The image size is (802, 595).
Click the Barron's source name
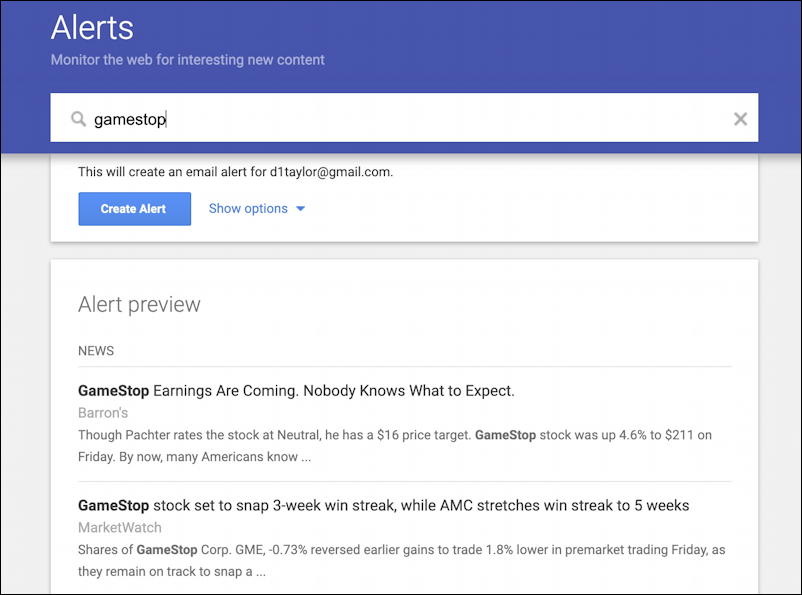click(103, 412)
